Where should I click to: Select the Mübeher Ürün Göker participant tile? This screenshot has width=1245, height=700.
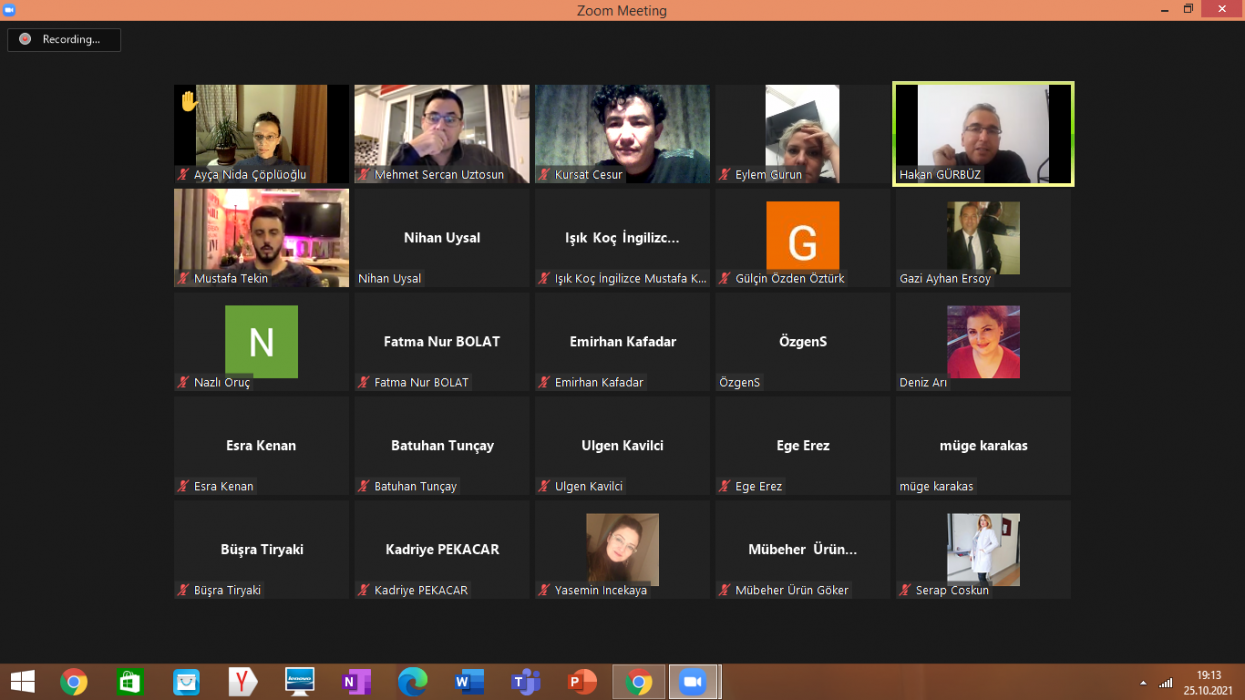(802, 550)
